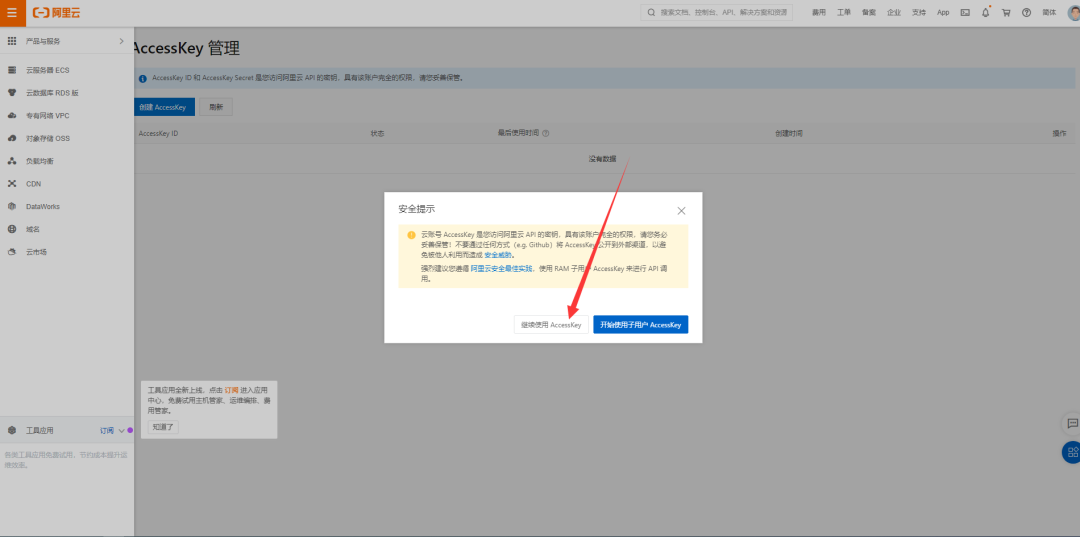
Task: Open the notification bell
Action: pos(986,12)
